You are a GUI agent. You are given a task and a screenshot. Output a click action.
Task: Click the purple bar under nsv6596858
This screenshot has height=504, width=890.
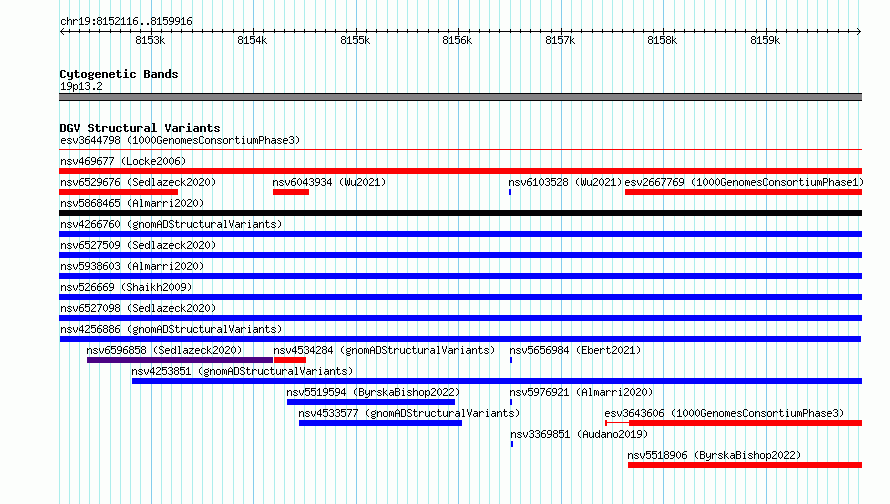(x=180, y=360)
